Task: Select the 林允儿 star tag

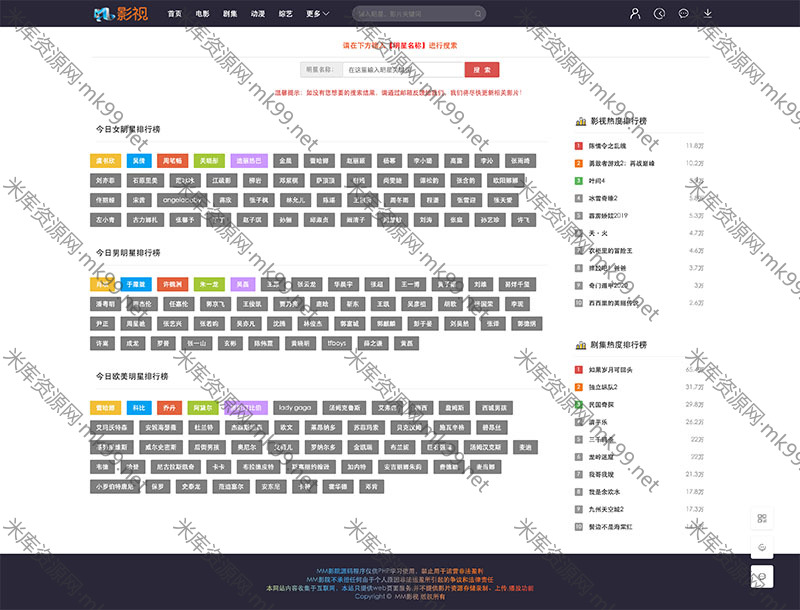Action: [295, 200]
